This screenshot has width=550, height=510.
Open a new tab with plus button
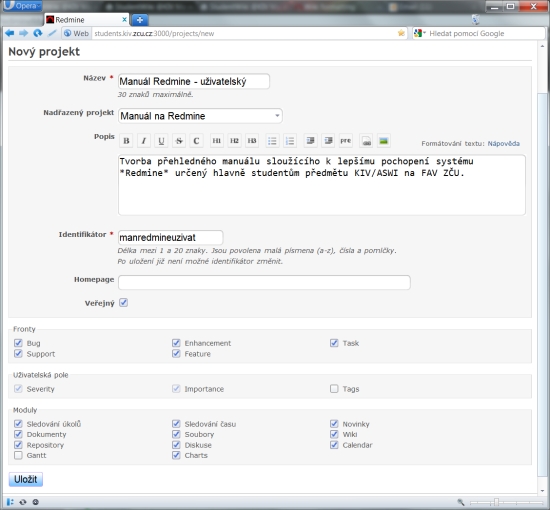140,20
